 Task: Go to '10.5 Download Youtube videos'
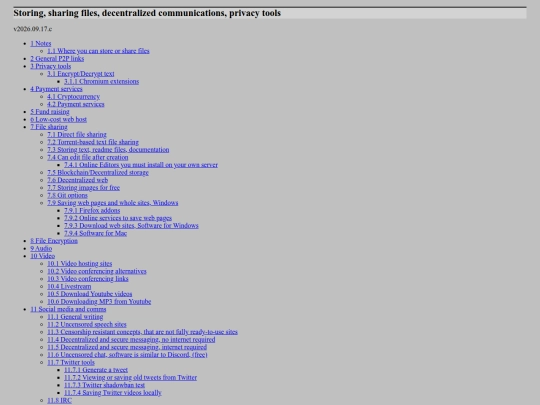click(x=90, y=294)
